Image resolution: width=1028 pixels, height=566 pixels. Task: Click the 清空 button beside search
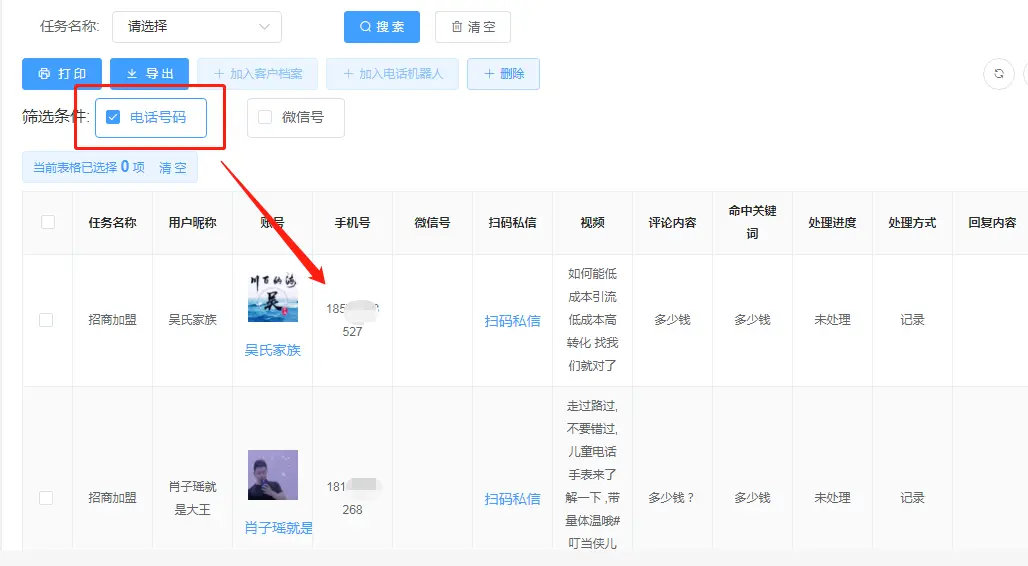click(x=473, y=27)
